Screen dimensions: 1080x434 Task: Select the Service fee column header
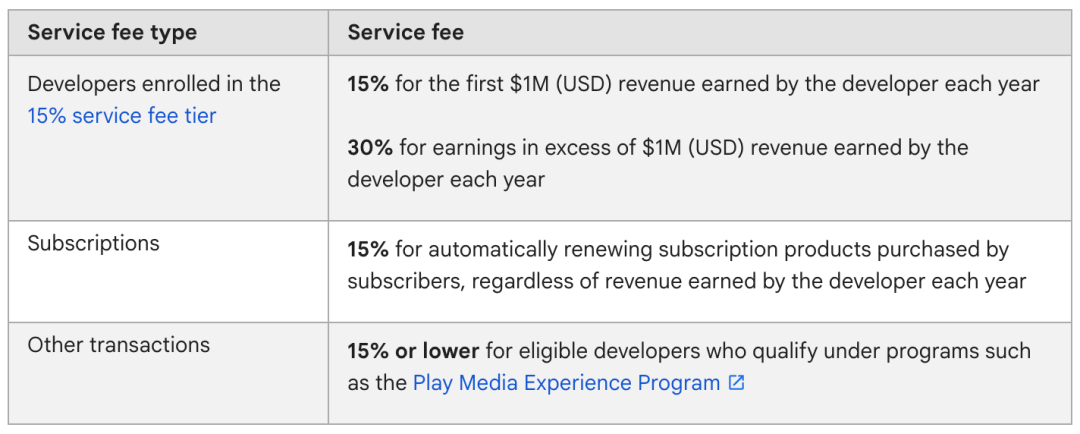406,32
